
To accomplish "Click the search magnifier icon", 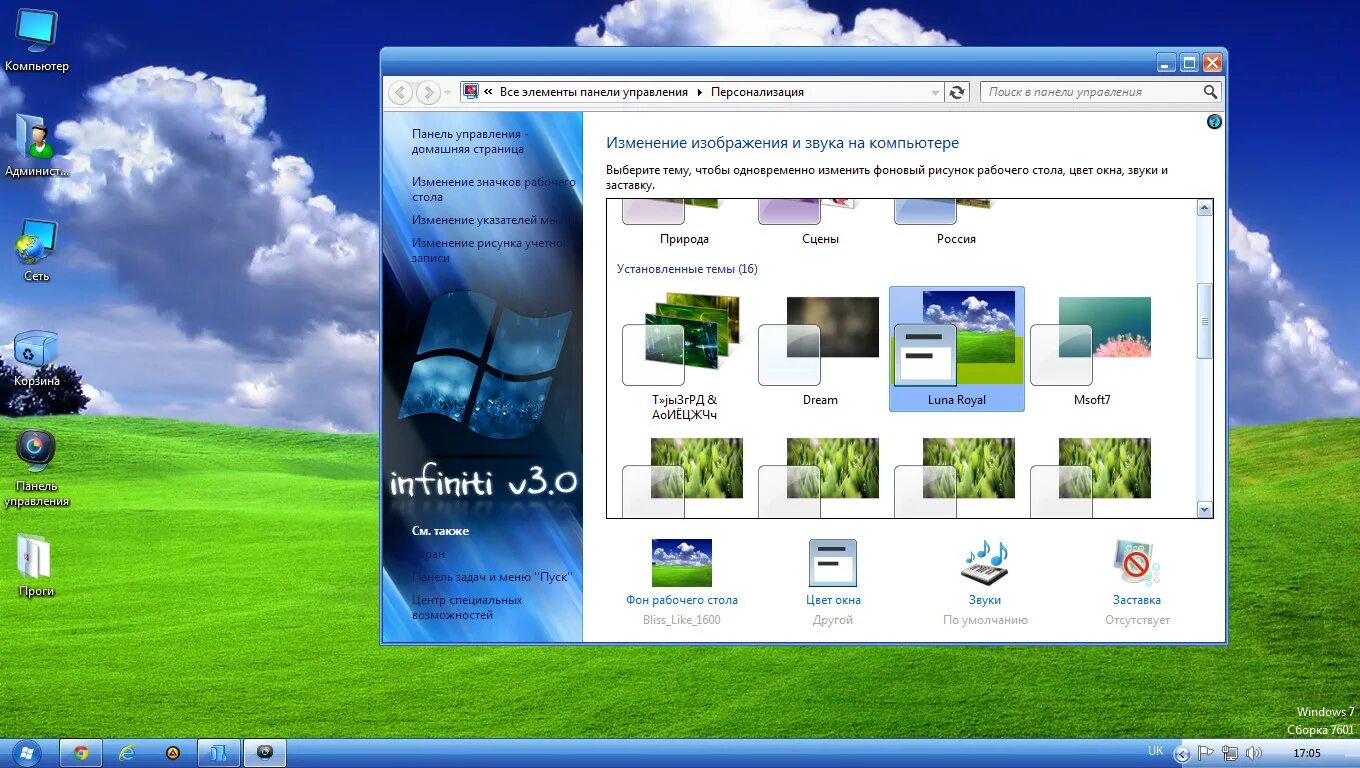I will 1210,92.
